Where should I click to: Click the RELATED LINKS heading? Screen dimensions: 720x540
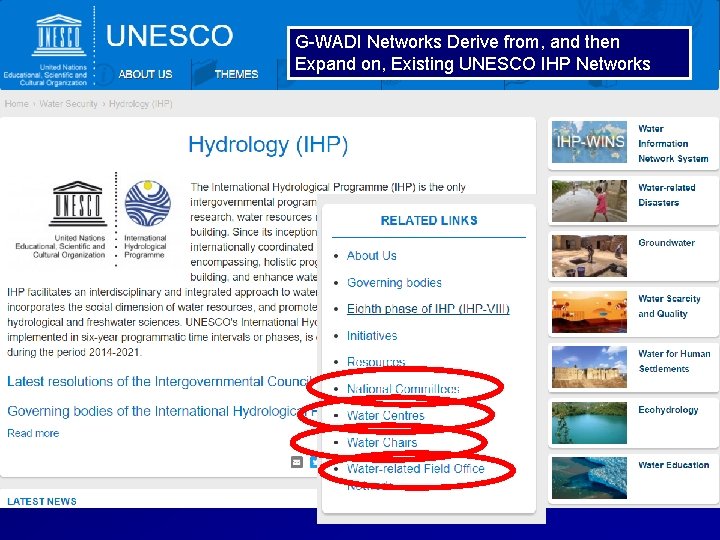(x=429, y=221)
